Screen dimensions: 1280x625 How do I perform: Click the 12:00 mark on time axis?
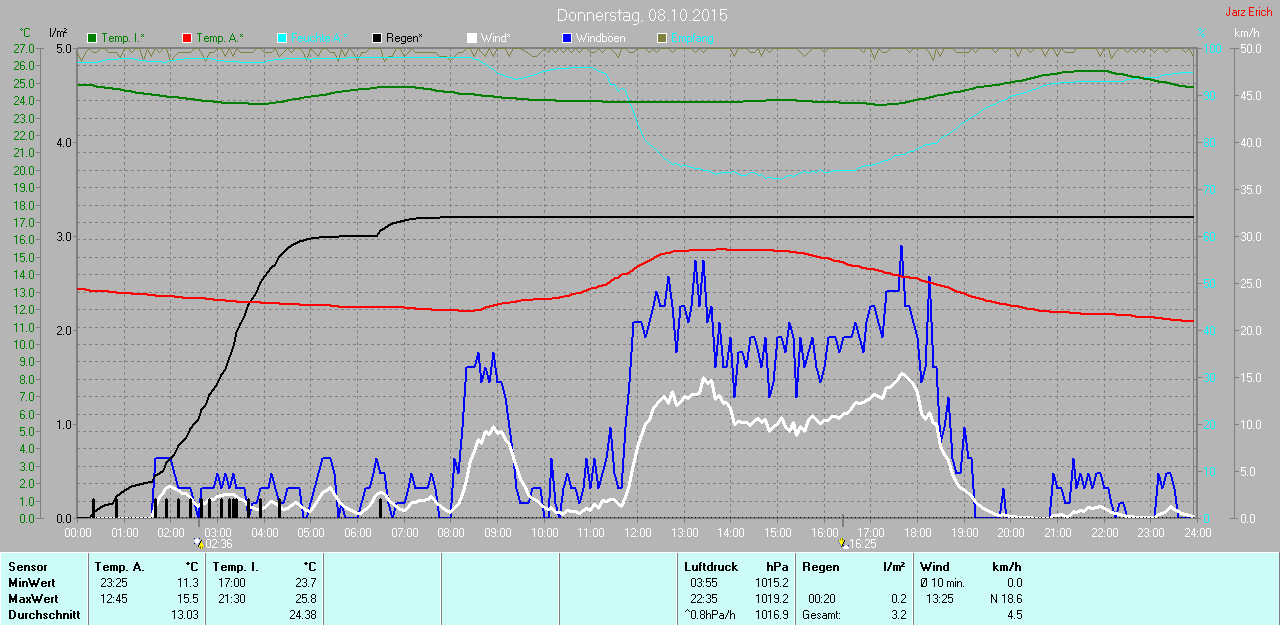coord(637,533)
